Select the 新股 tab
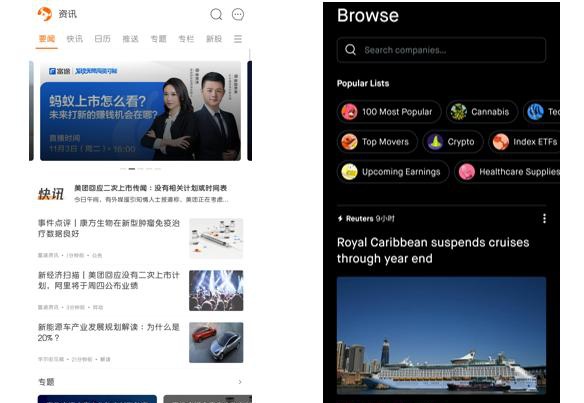The image size is (584, 403). pos(214,39)
